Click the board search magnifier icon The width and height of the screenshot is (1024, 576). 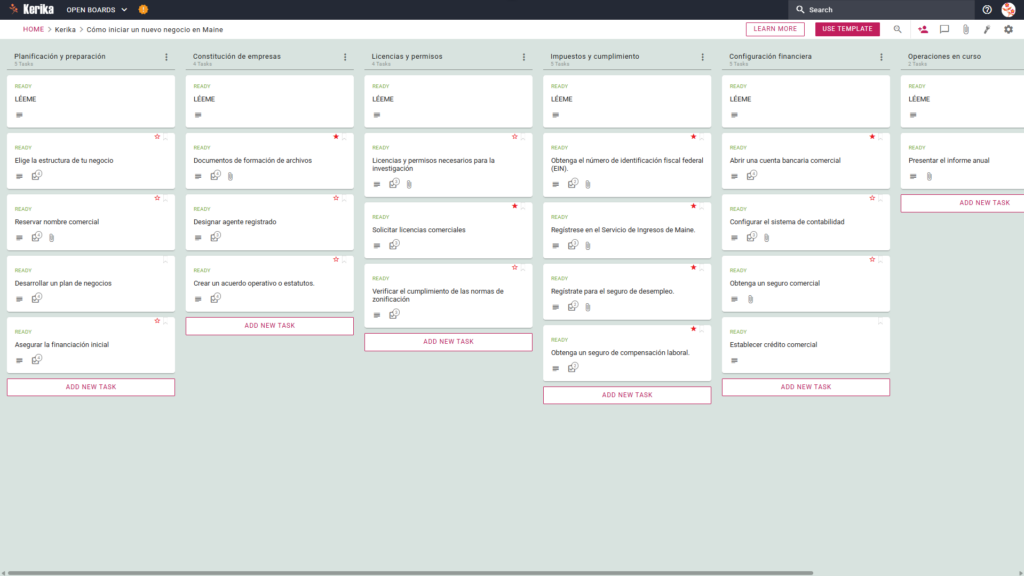pos(897,29)
